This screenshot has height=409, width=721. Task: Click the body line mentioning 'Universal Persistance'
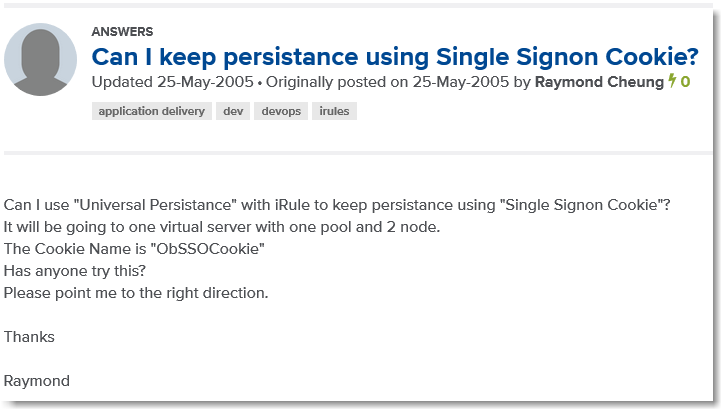tap(336, 205)
